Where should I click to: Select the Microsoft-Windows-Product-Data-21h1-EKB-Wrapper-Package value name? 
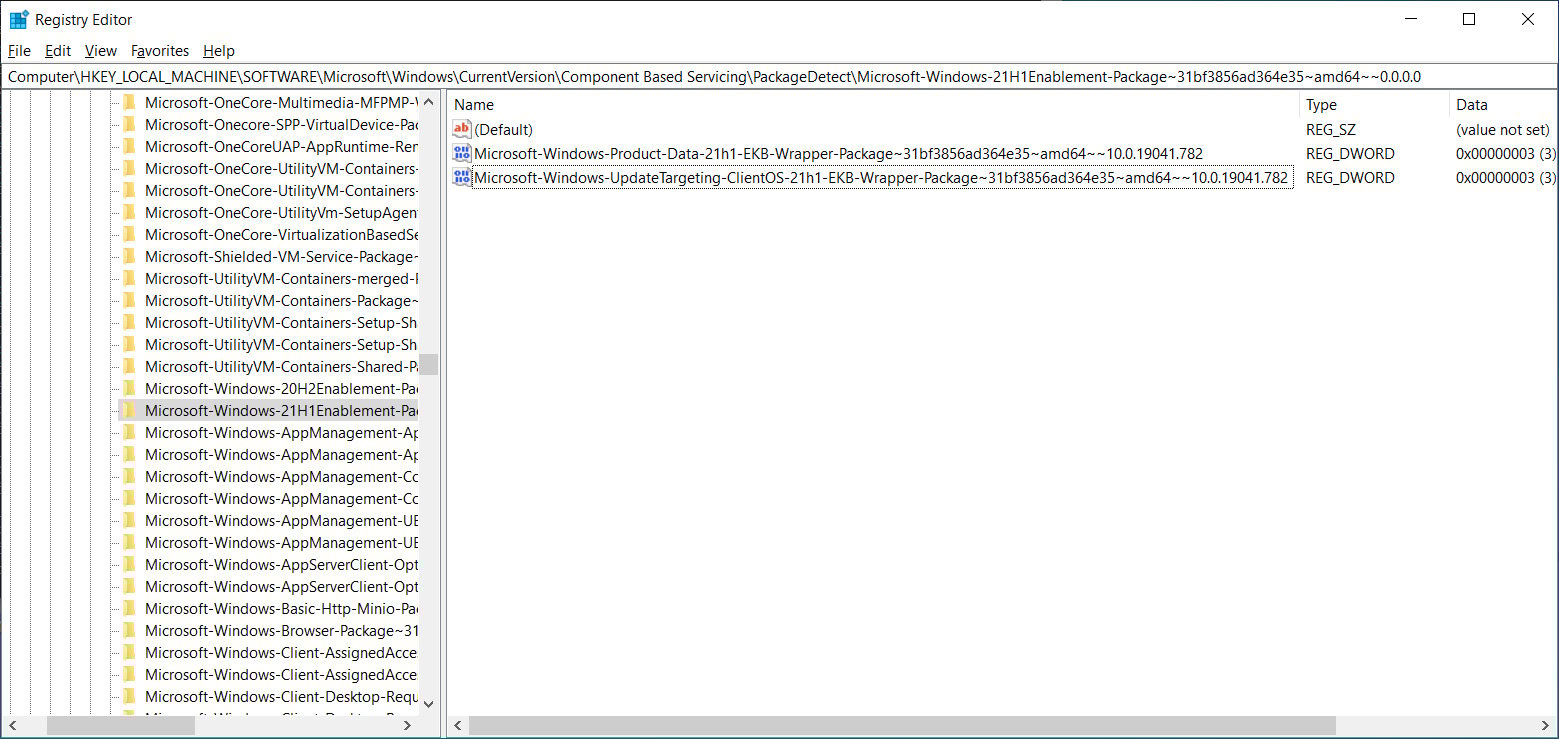coord(838,153)
